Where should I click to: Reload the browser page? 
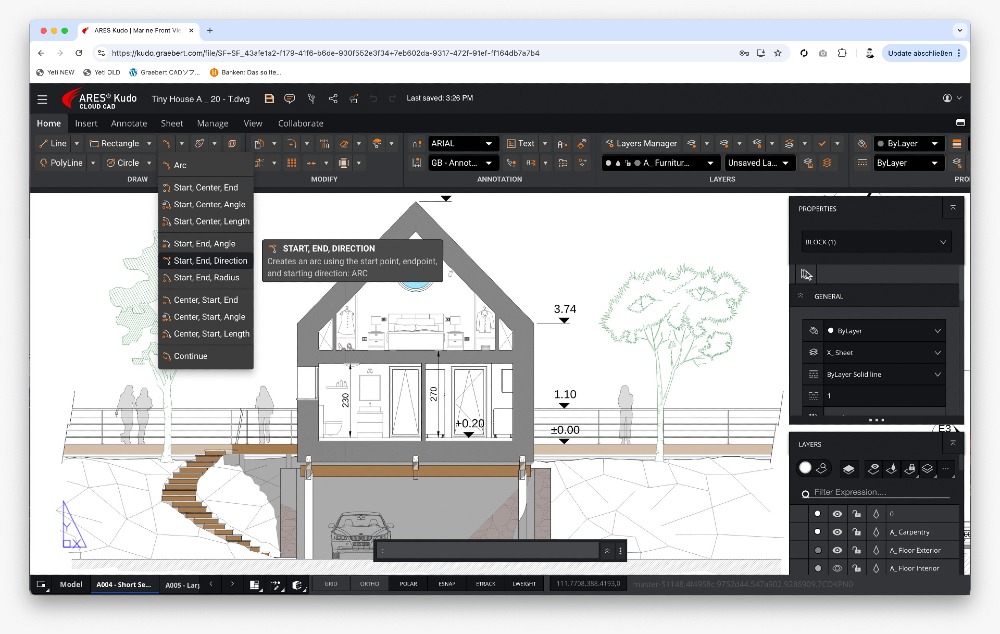pyautogui.click(x=78, y=53)
